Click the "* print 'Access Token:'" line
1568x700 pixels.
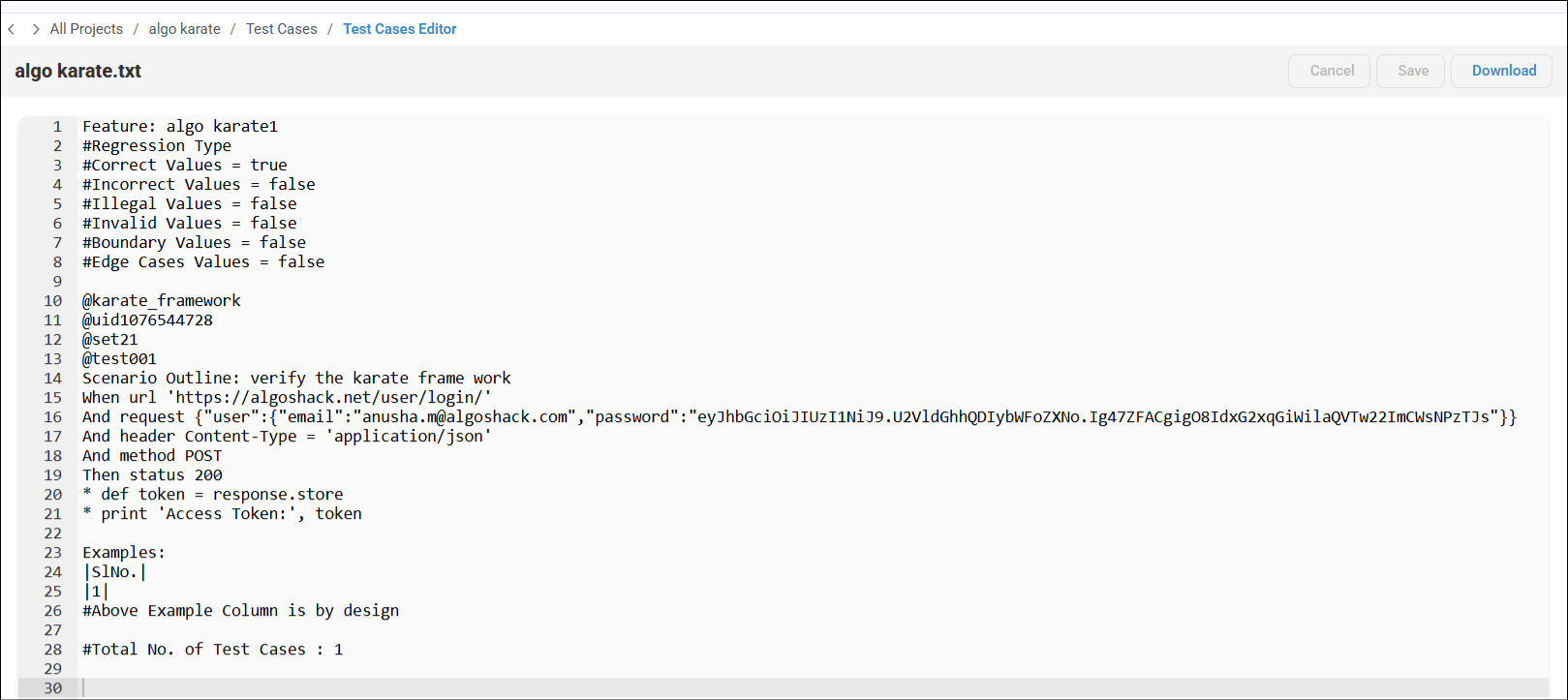222,513
